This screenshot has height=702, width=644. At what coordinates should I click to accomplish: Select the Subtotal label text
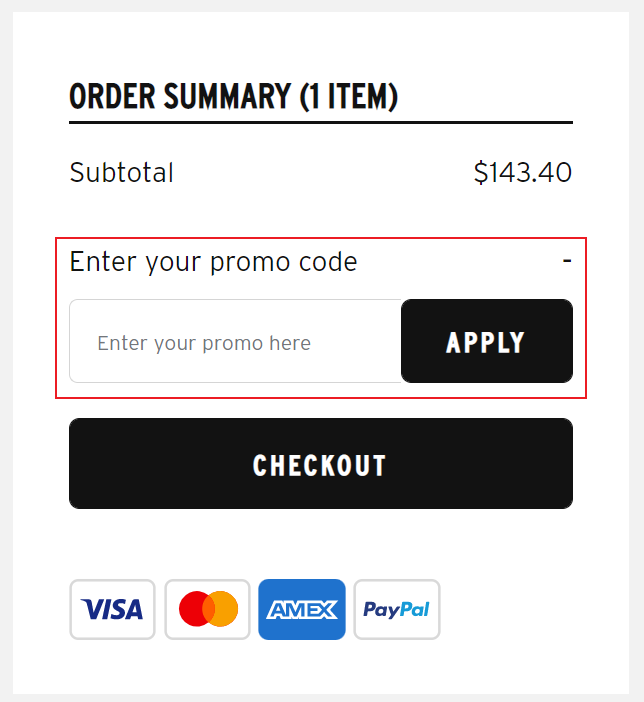[121, 172]
